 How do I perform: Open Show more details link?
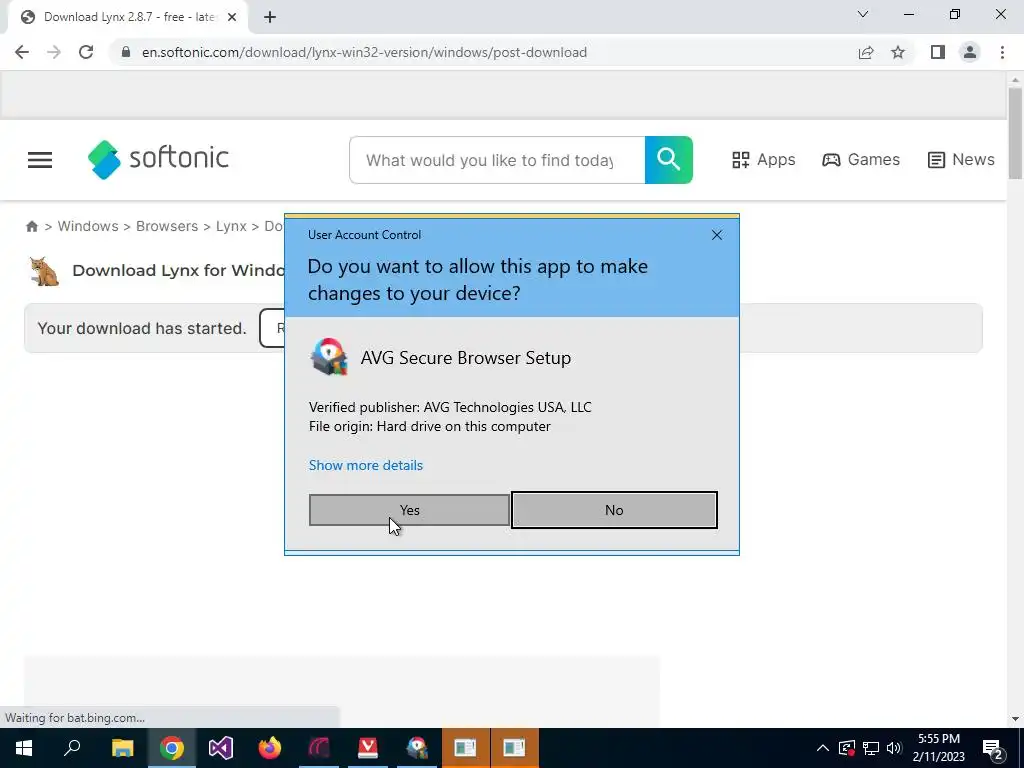click(x=366, y=465)
